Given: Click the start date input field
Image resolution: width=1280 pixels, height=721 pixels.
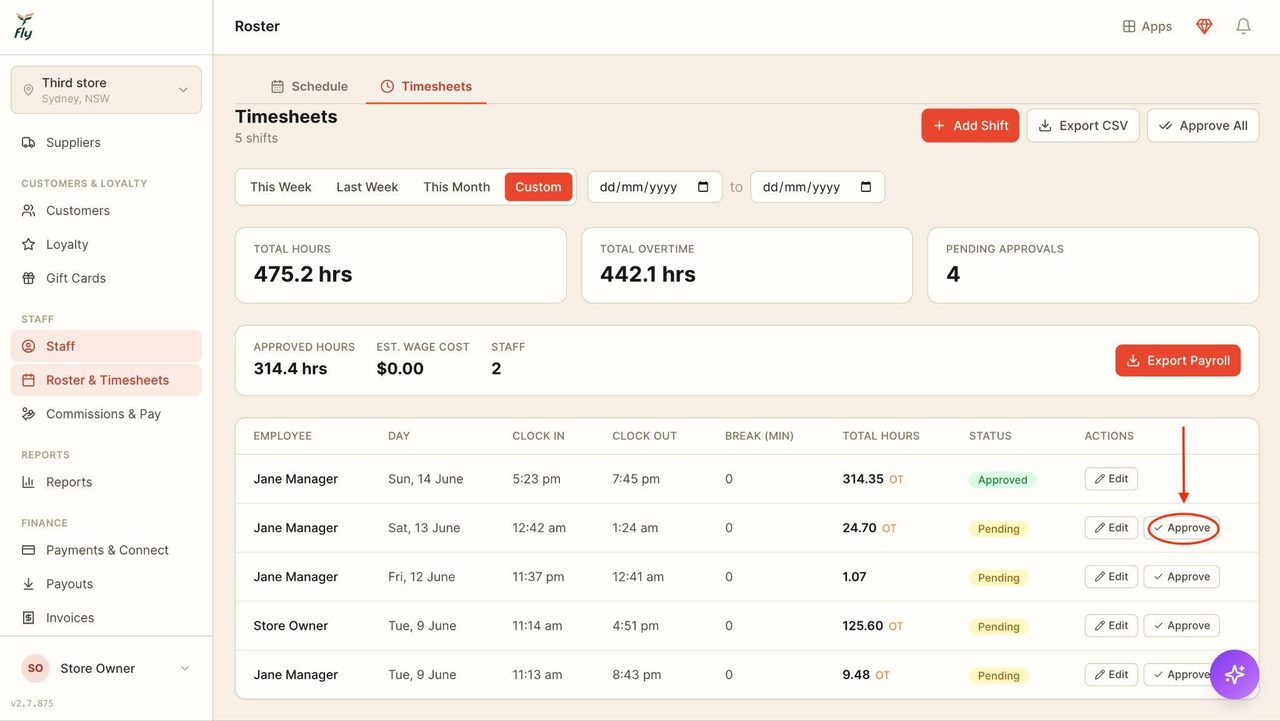Looking at the screenshot, I should coord(655,187).
